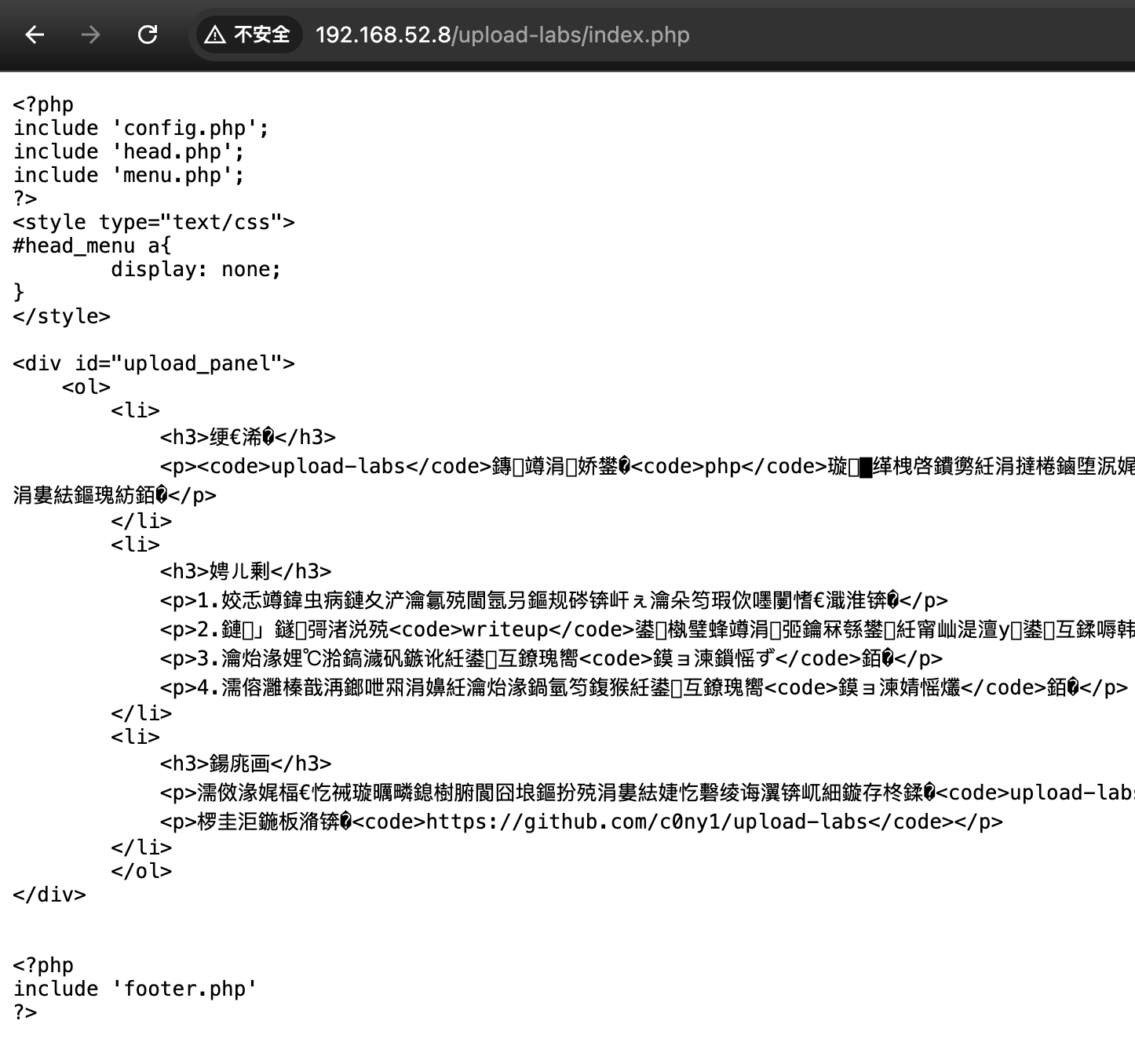Click the forward navigation arrow

[x=91, y=35]
